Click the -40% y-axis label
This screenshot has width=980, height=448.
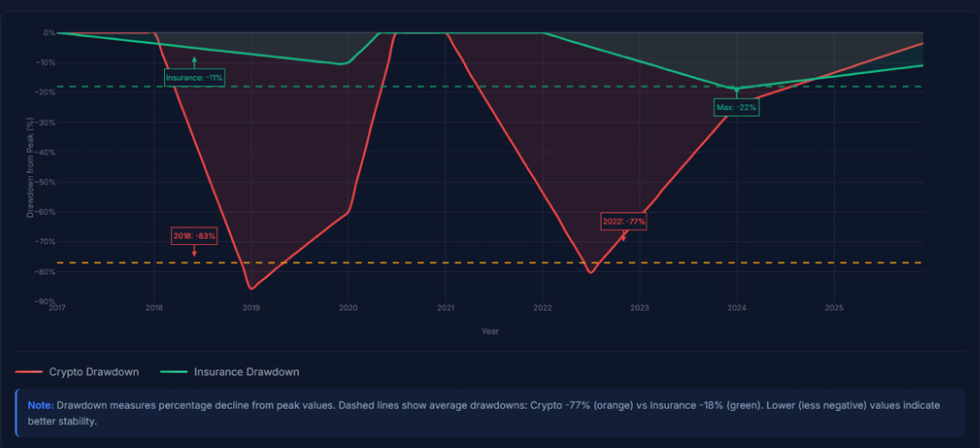47,152
